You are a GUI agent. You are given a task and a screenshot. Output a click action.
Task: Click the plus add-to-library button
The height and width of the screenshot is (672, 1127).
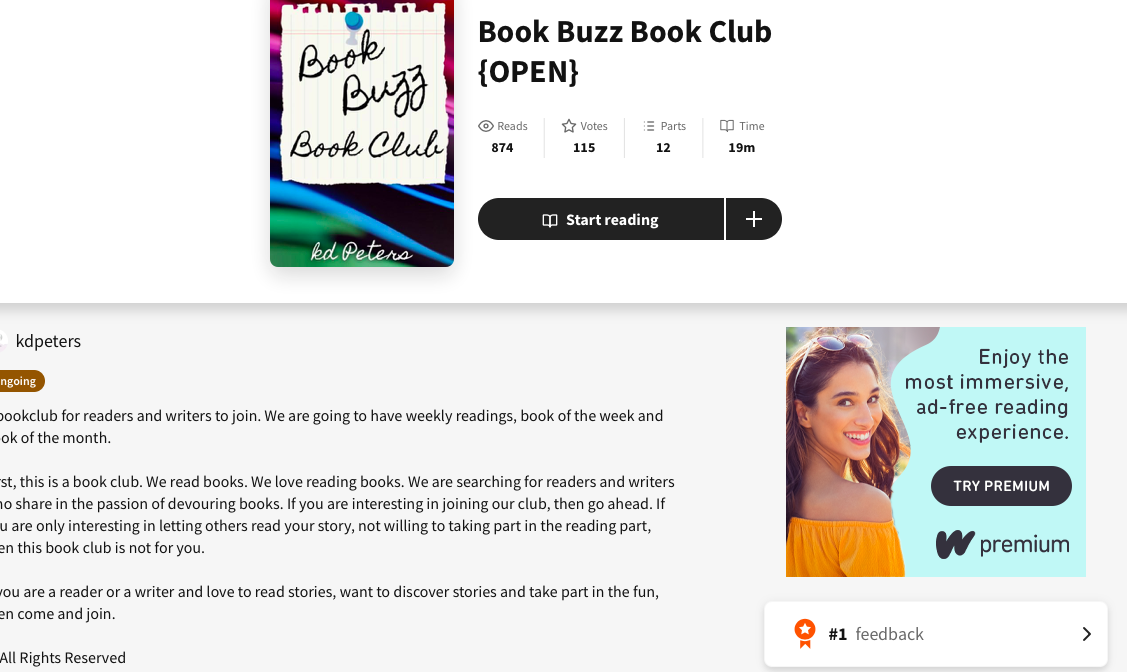point(754,219)
